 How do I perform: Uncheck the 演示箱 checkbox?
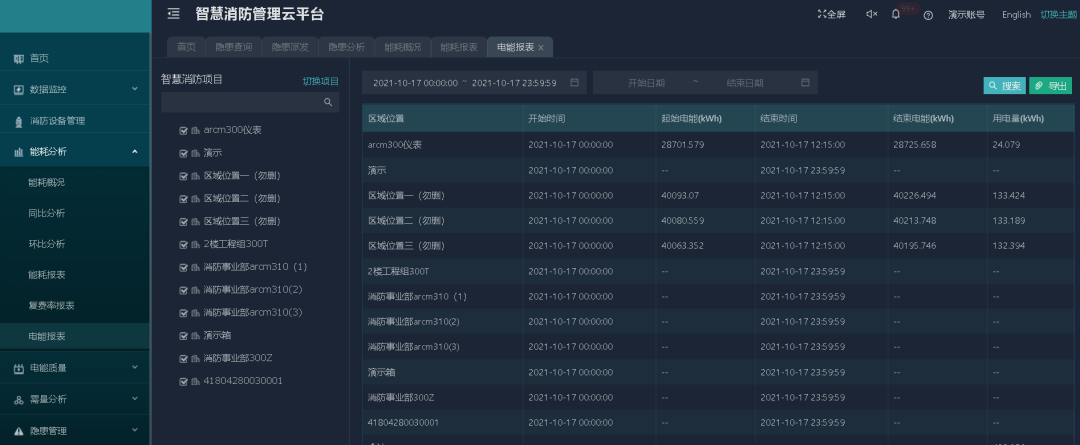point(183,335)
